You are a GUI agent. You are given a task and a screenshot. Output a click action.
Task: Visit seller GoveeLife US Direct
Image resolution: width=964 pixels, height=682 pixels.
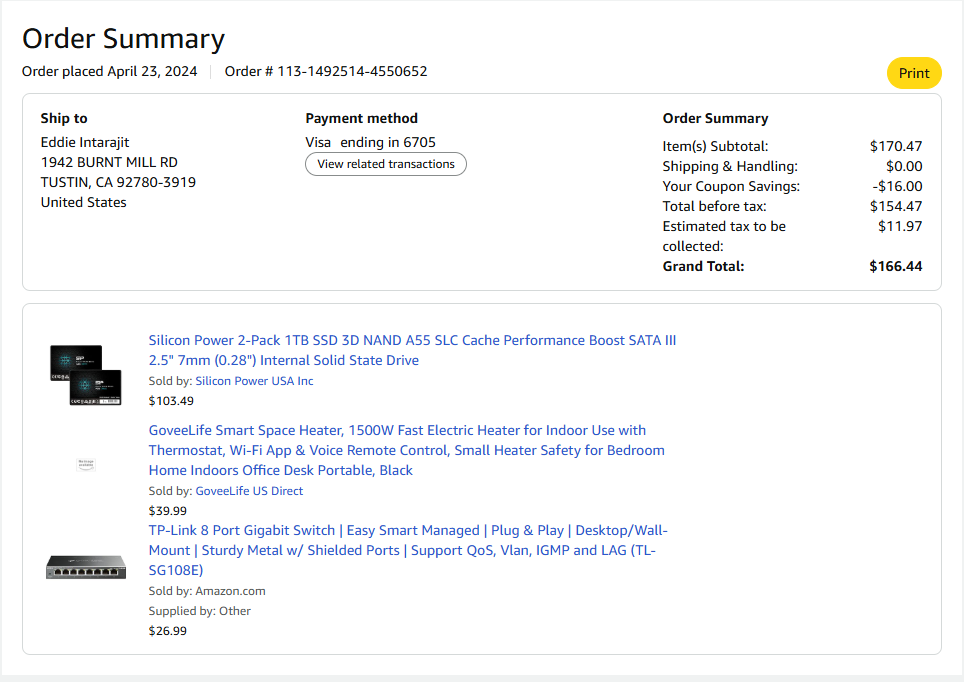[249, 491]
